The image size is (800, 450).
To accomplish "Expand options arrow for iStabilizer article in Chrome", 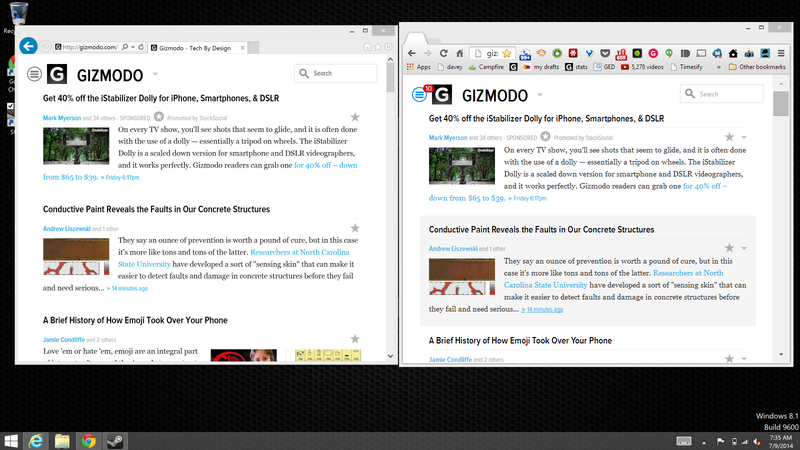I will pos(744,137).
